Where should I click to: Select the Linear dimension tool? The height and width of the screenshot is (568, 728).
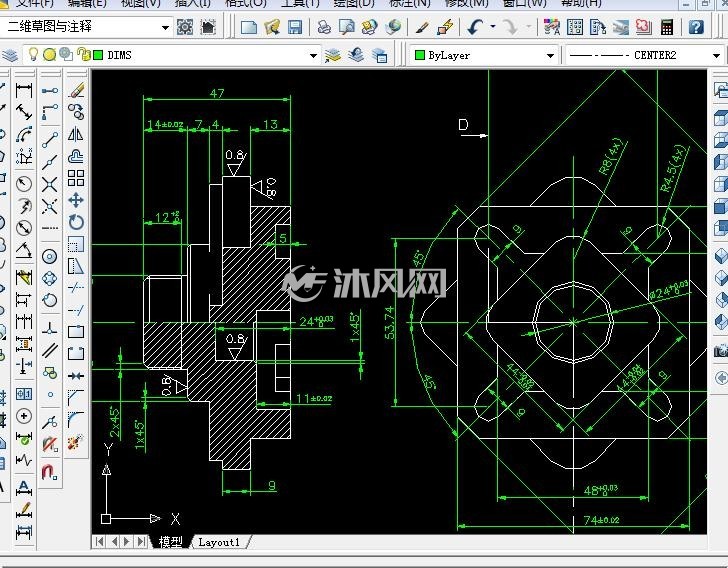coord(24,90)
